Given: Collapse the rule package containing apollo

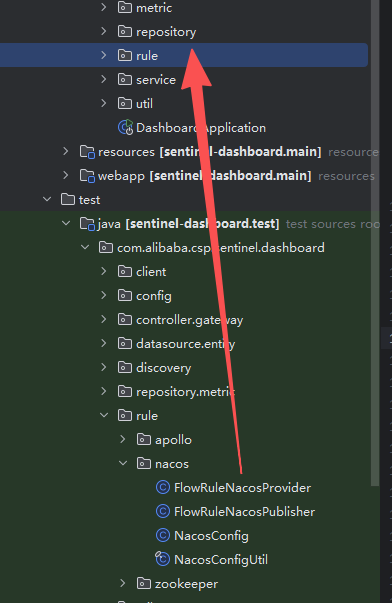Looking at the screenshot, I should click(x=104, y=415).
